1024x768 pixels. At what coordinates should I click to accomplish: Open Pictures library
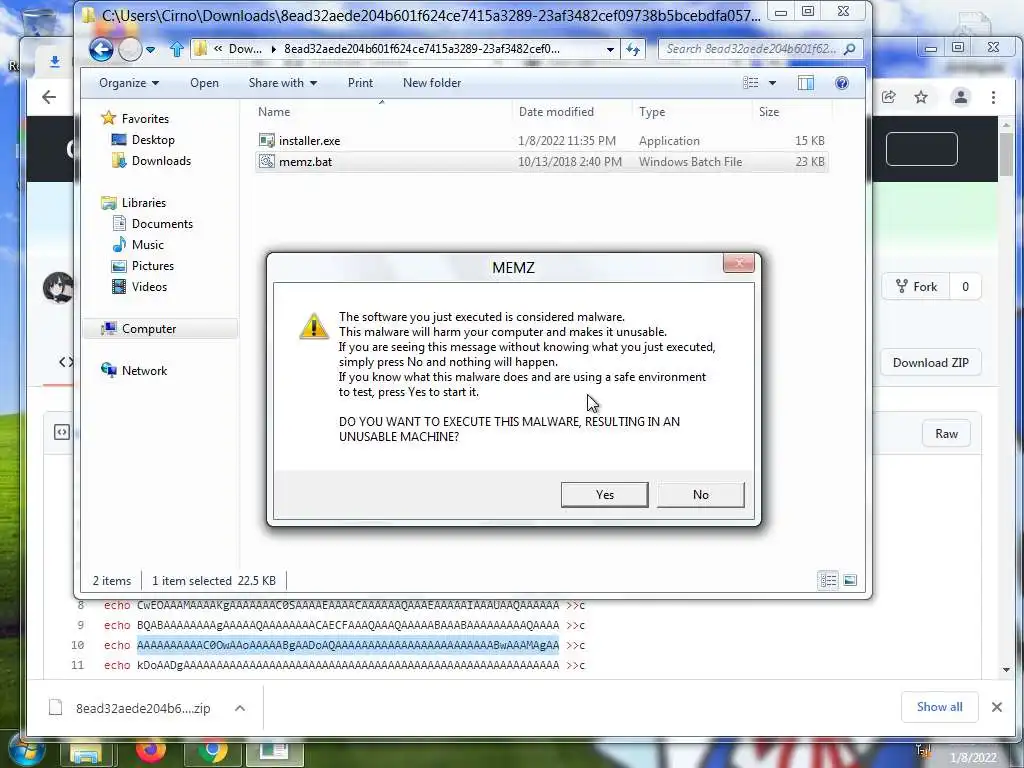pos(153,266)
